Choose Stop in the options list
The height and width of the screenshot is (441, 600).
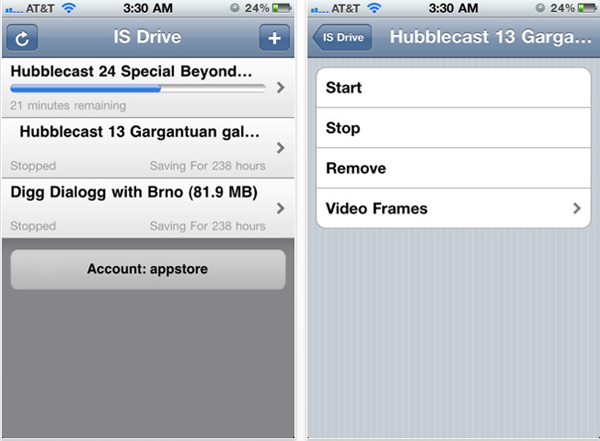click(453, 128)
